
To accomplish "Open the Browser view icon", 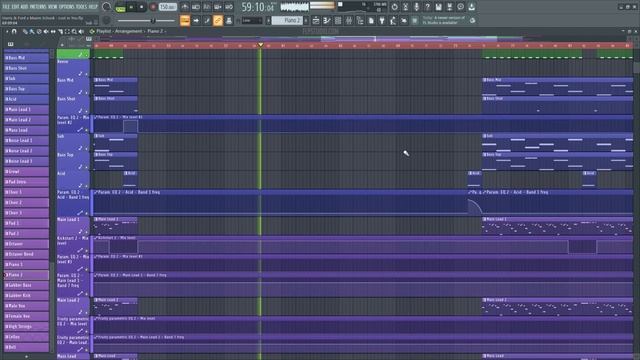I will [x=360, y=20].
